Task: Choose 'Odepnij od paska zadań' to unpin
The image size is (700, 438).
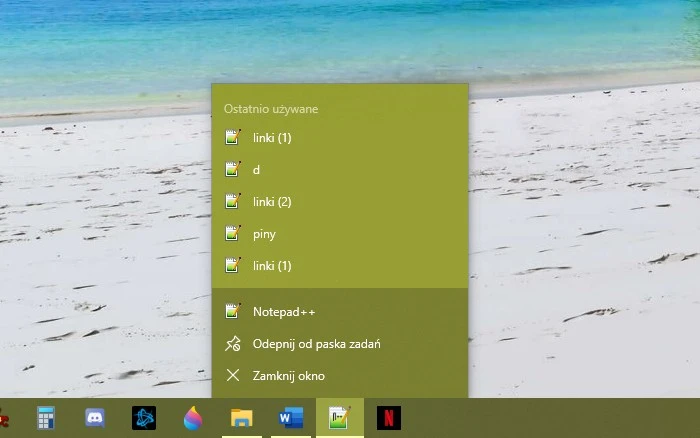Action: tap(316, 344)
